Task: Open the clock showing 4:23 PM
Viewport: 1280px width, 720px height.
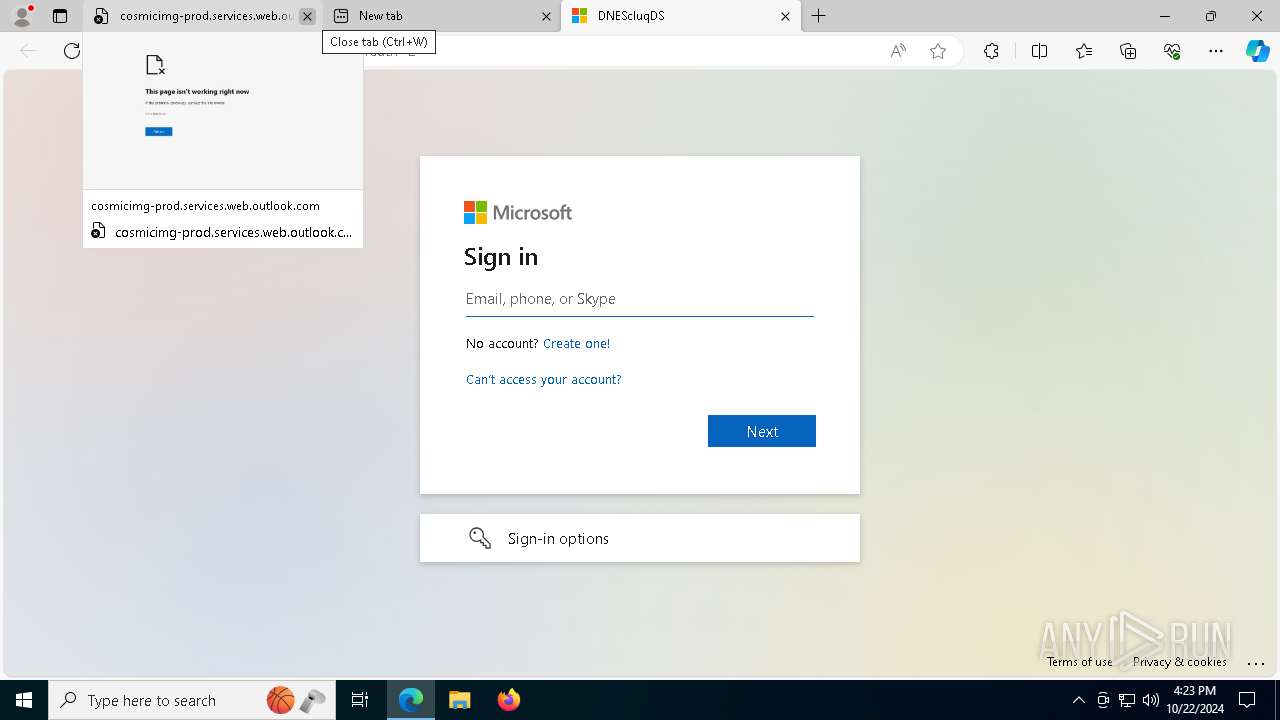Action: [1194, 700]
